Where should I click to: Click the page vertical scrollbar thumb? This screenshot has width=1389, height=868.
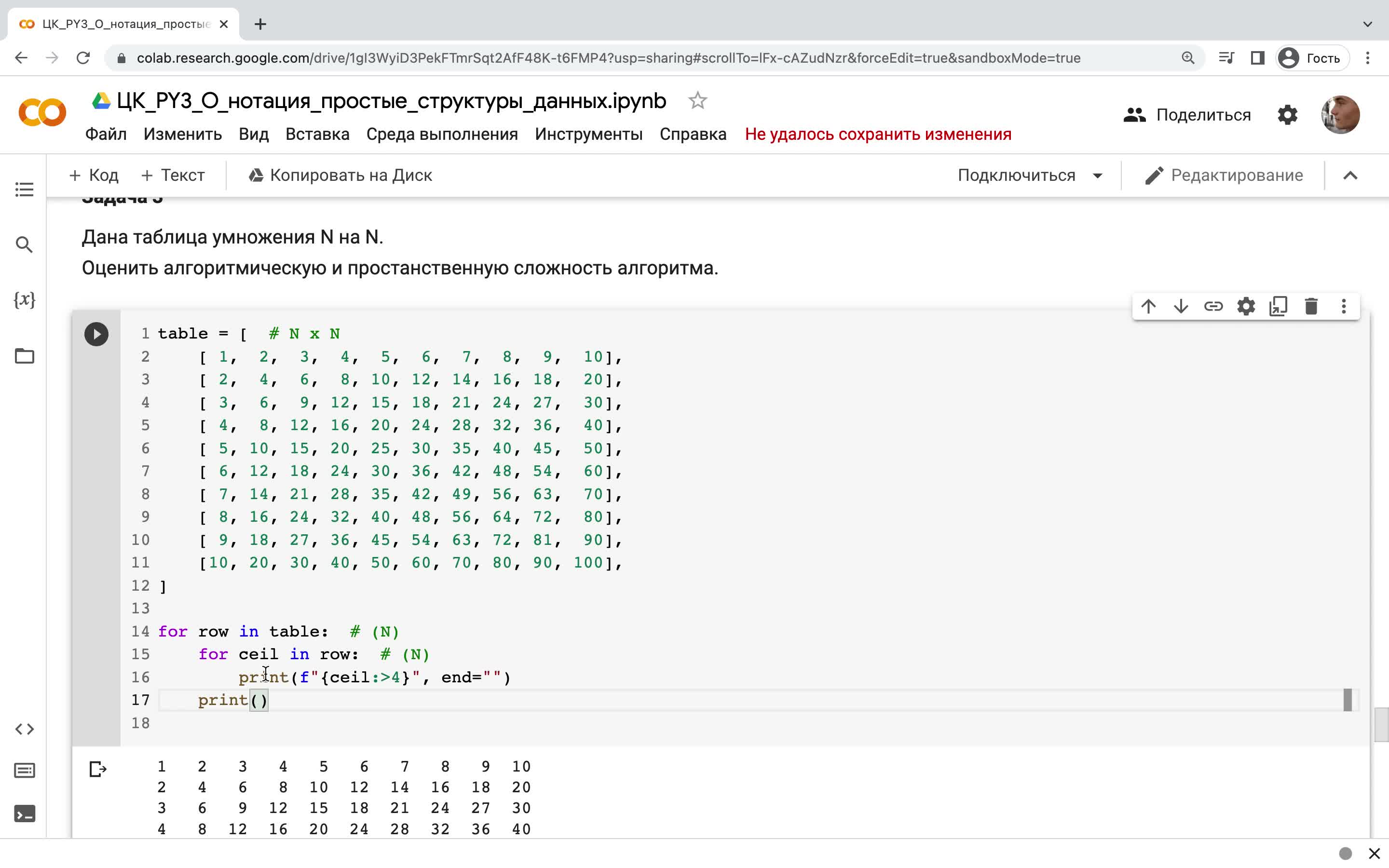coord(1381,725)
